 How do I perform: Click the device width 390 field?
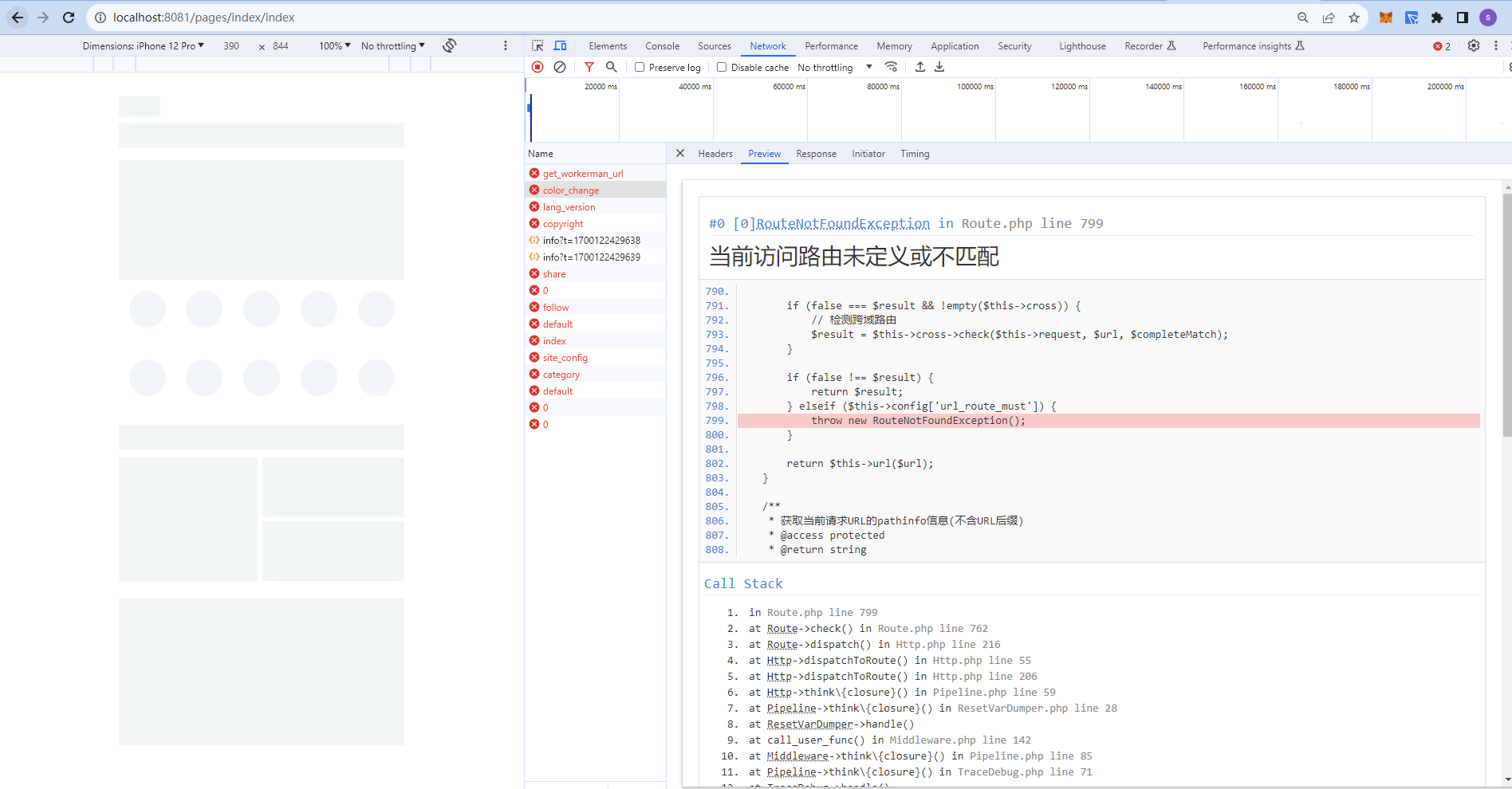point(231,46)
